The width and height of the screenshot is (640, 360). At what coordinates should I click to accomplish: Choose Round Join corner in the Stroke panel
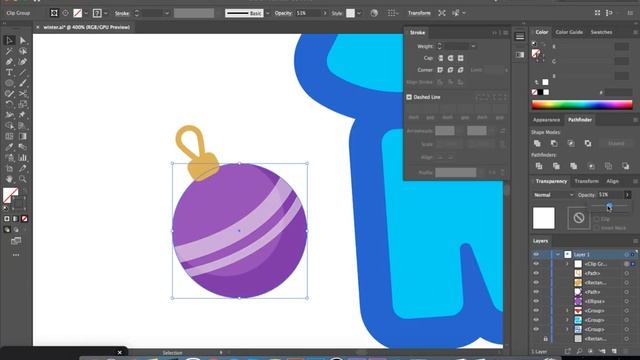pos(450,70)
